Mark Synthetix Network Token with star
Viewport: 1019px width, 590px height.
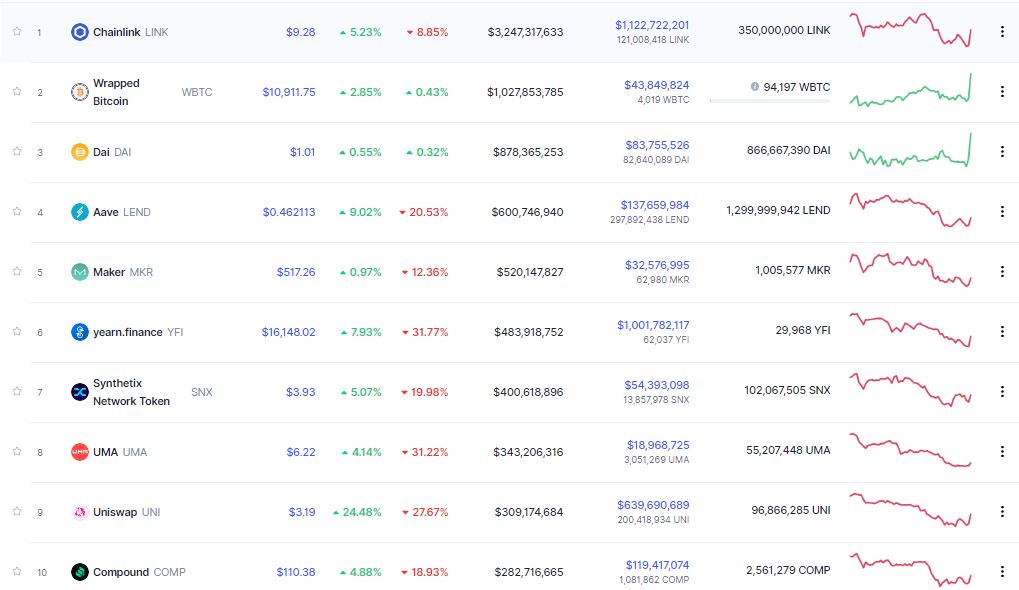pos(17,391)
